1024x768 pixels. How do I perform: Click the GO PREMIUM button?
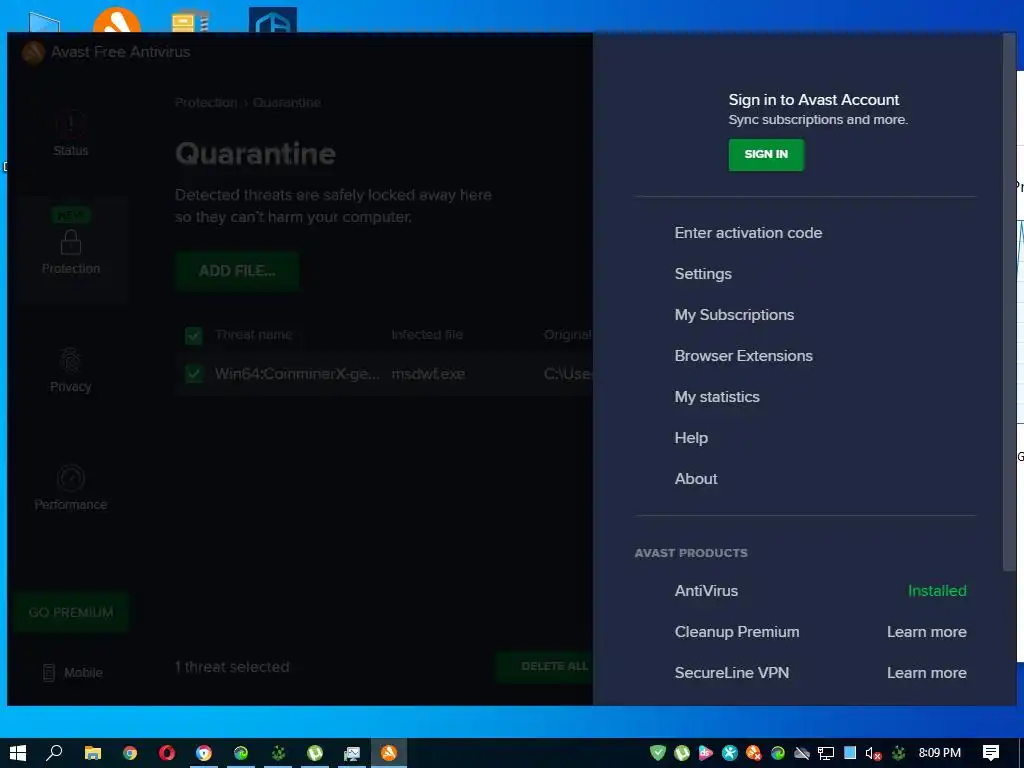pos(71,613)
